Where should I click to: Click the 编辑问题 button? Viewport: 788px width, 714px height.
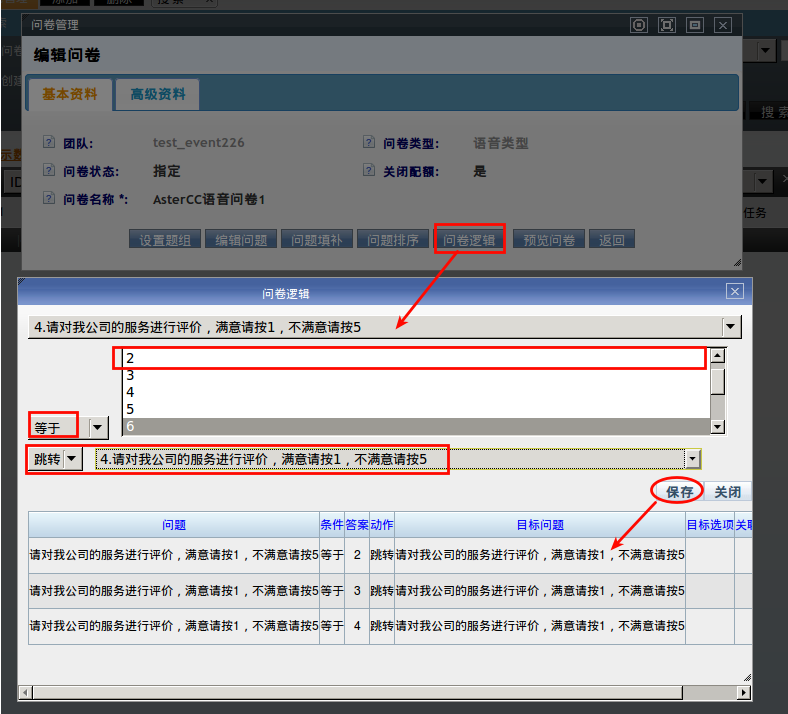click(241, 240)
